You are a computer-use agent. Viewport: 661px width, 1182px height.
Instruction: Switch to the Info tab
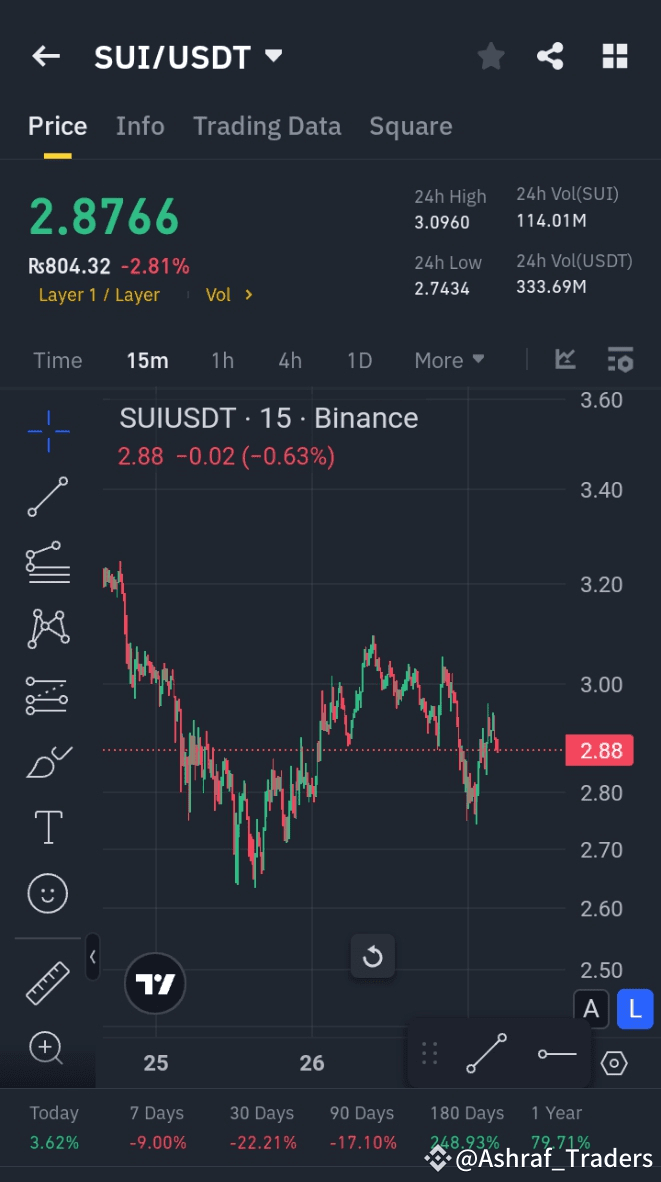(x=139, y=126)
